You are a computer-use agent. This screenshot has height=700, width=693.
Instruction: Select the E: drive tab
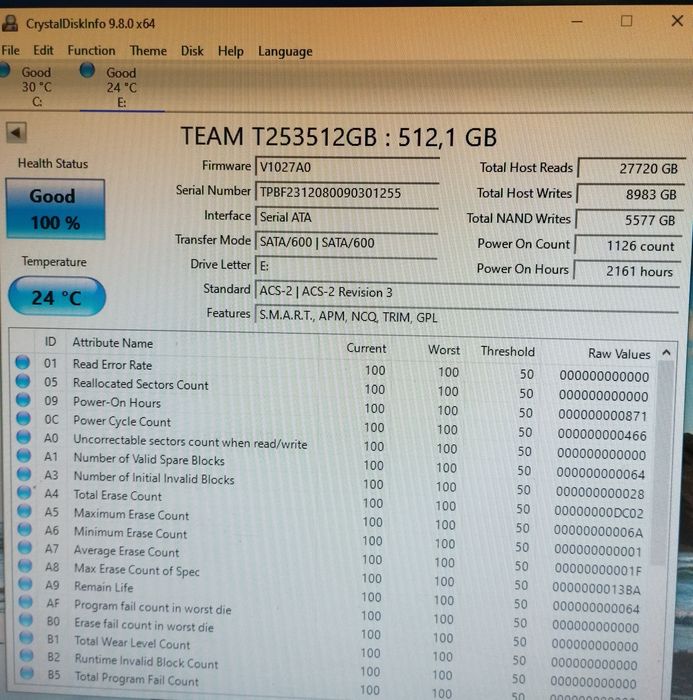[121, 87]
